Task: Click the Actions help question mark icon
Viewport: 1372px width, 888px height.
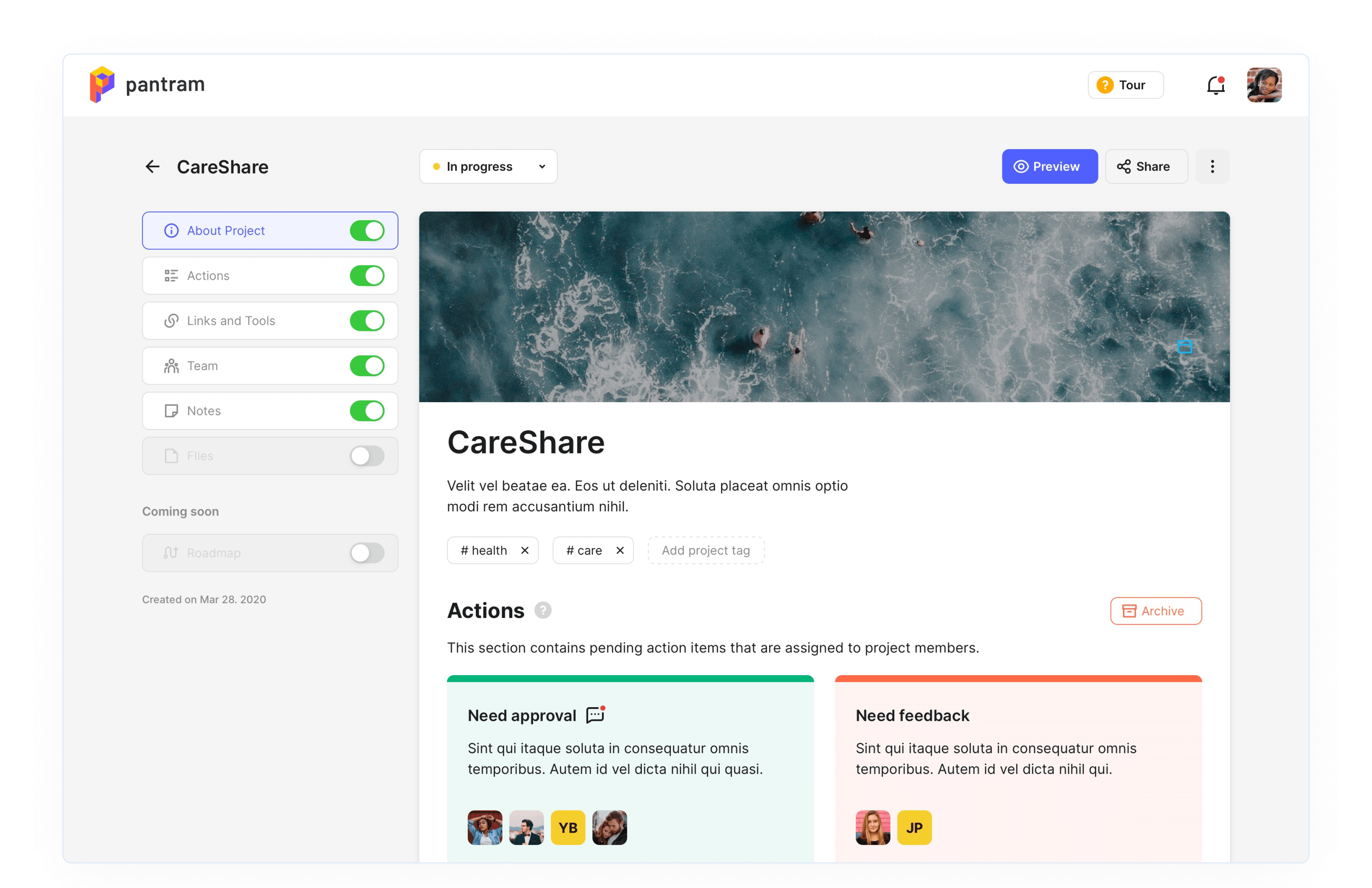Action: (x=543, y=610)
